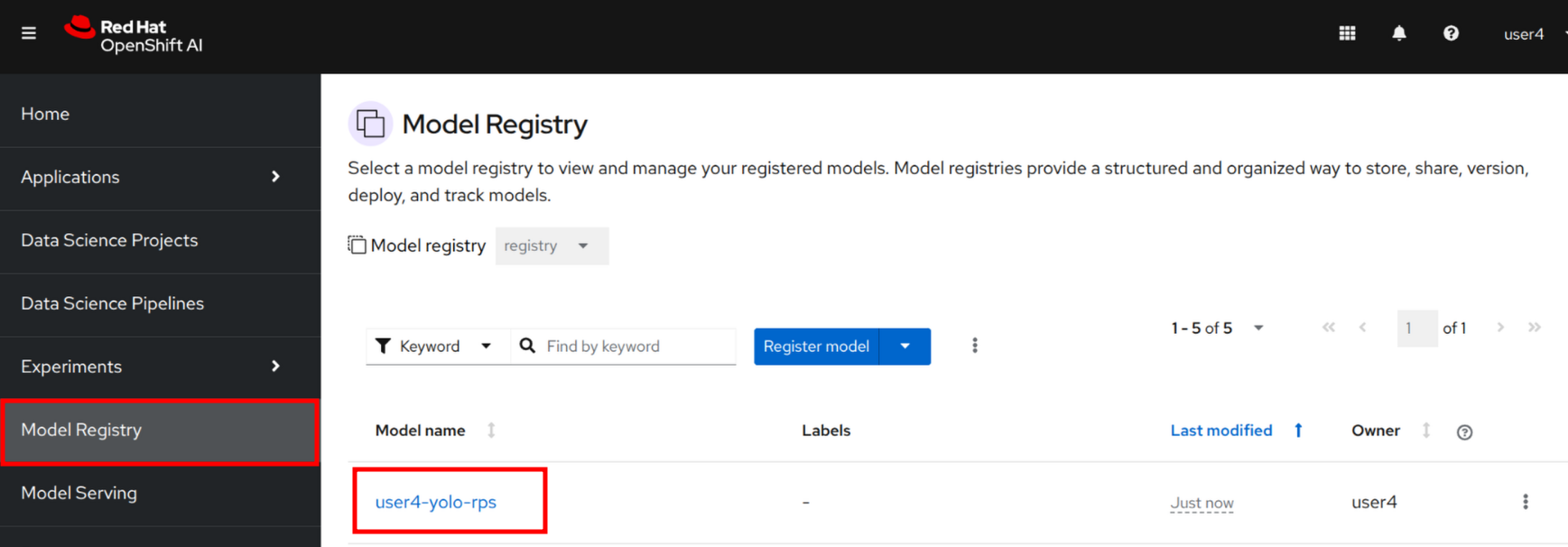Screen dimensions: 1568x547
Task: Open the user4-yolo-rps model link
Action: click(436, 503)
